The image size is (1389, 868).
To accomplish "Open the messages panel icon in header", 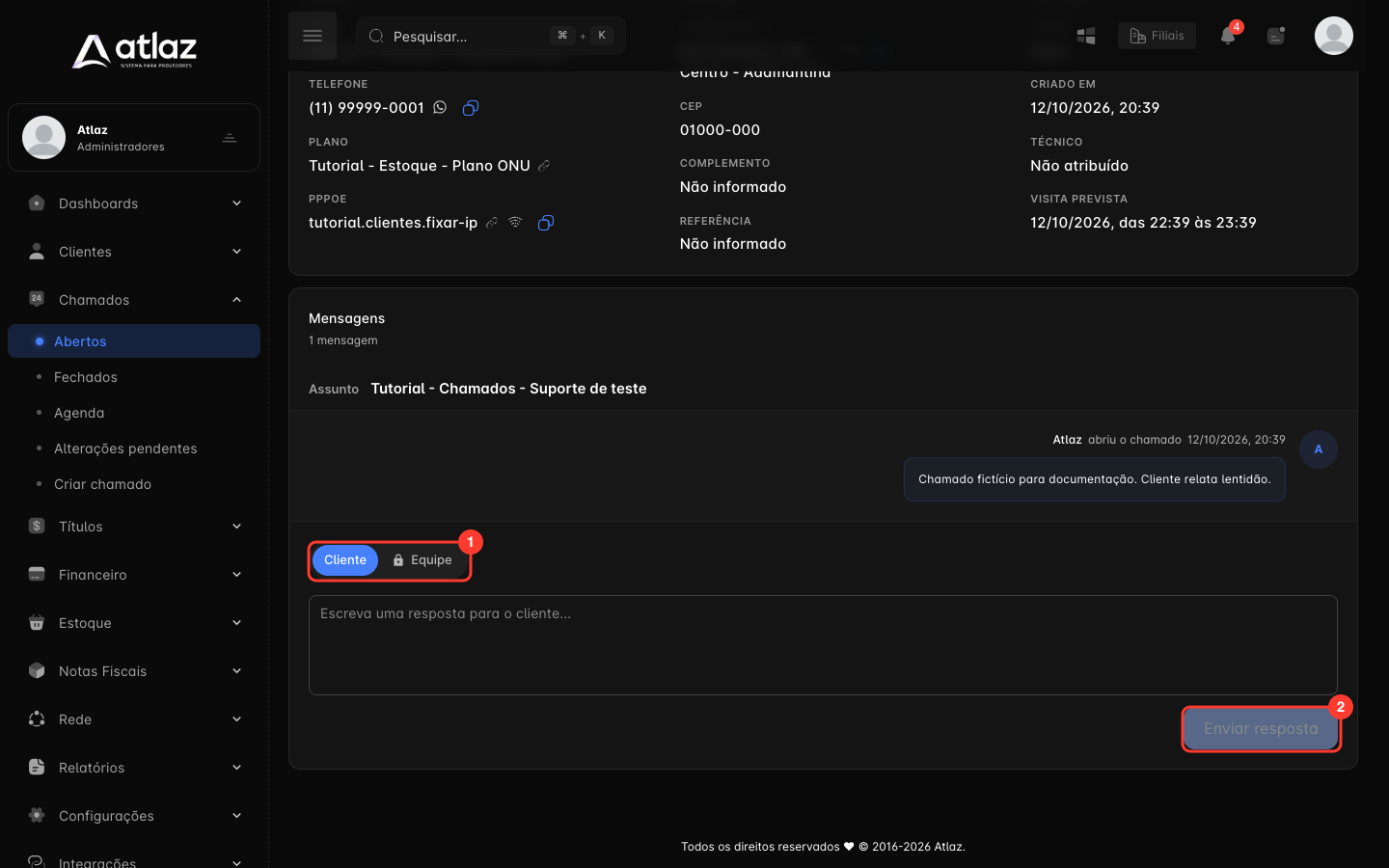I will tap(1276, 36).
